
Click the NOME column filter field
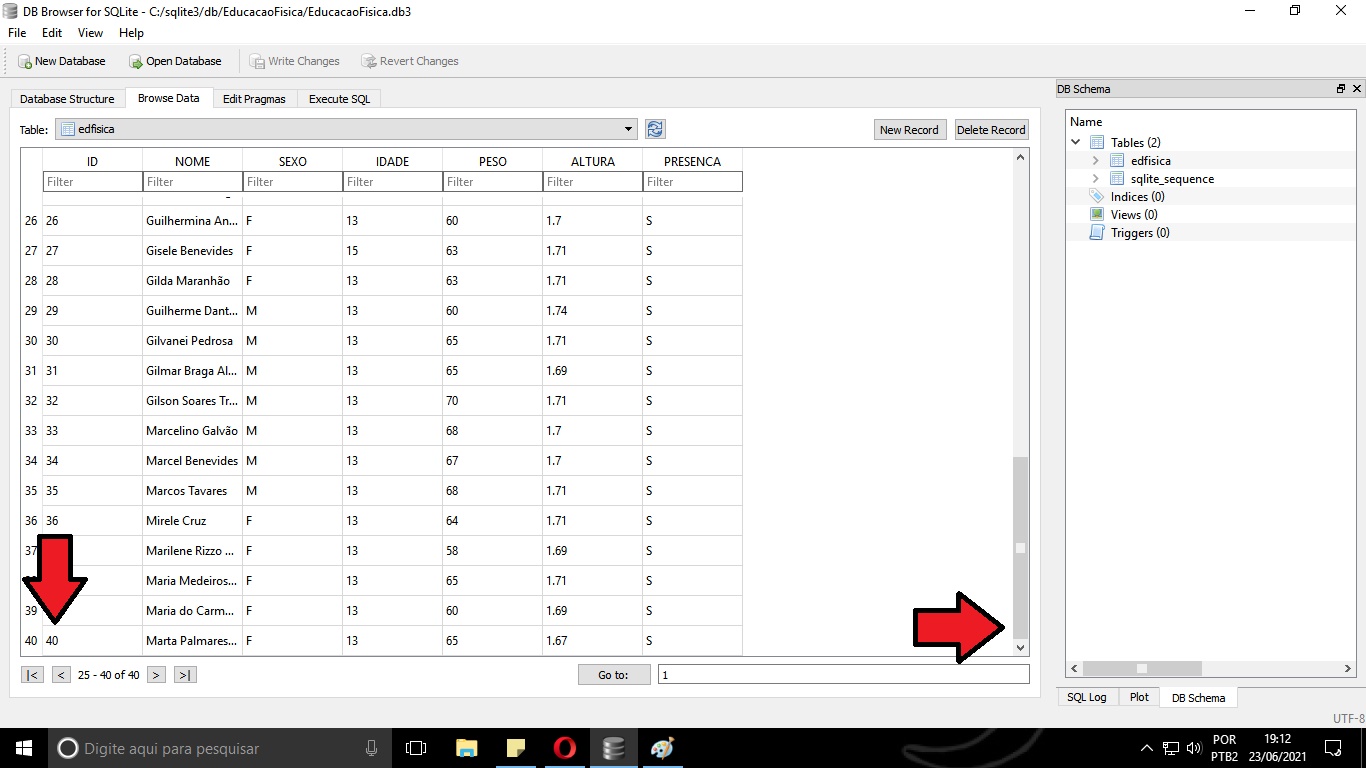point(192,181)
